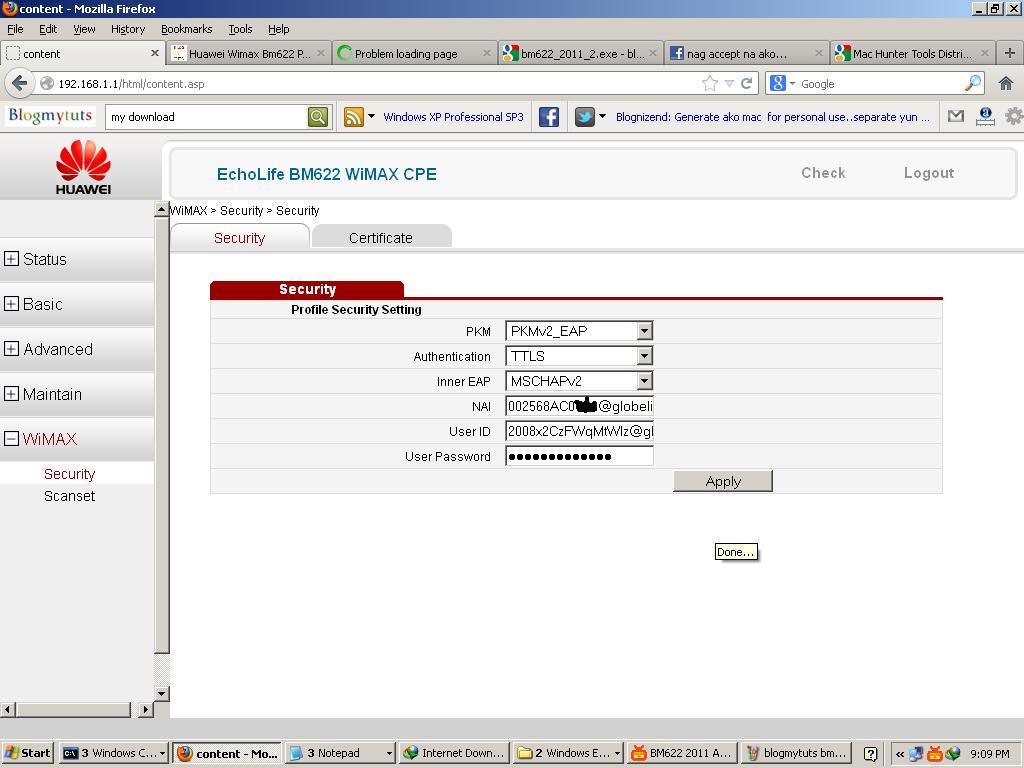Click the Apply button
Viewport: 1024px width, 768px height.
[x=723, y=481]
